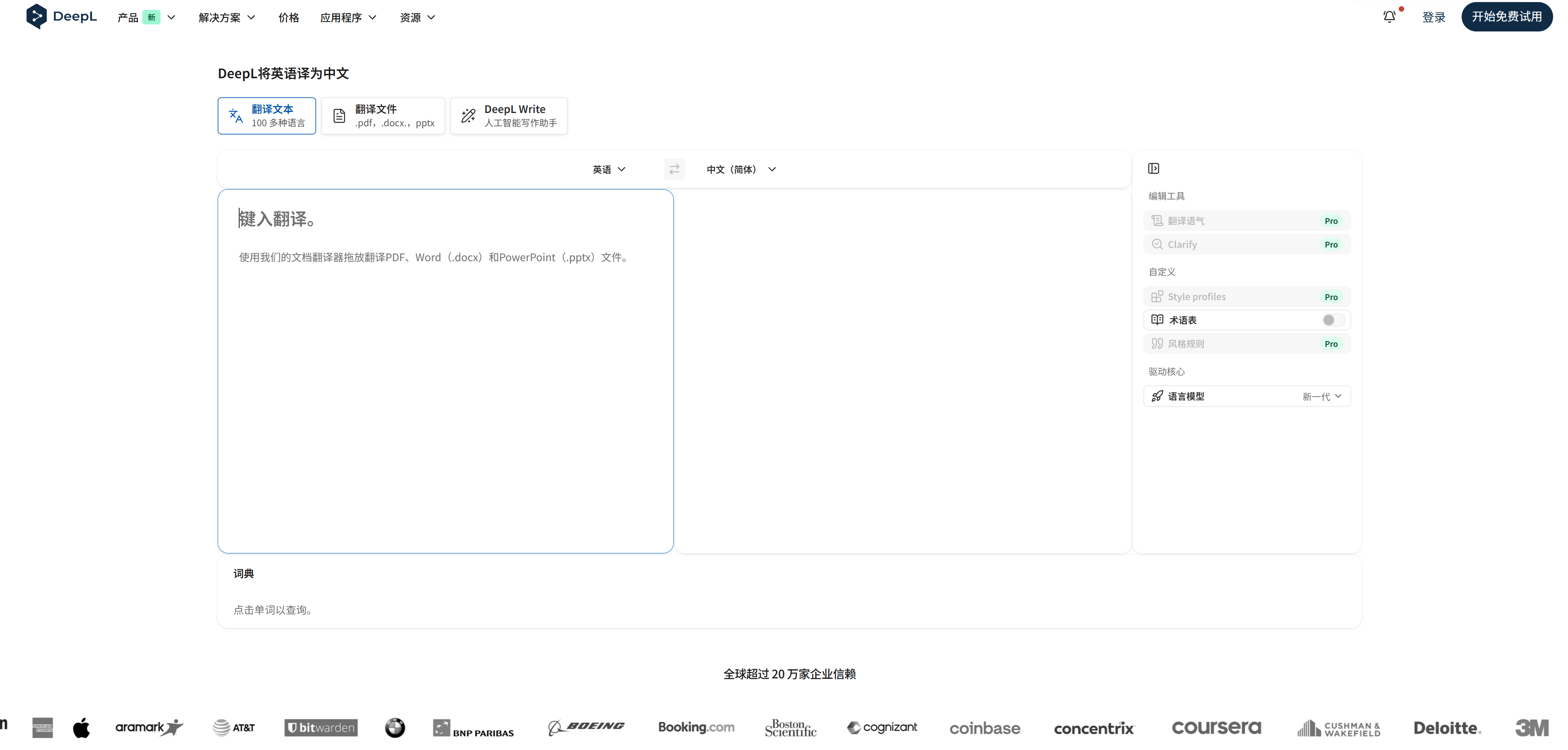Open the notification bell icon
Viewport: 1568px width, 750px height.
coord(1389,17)
